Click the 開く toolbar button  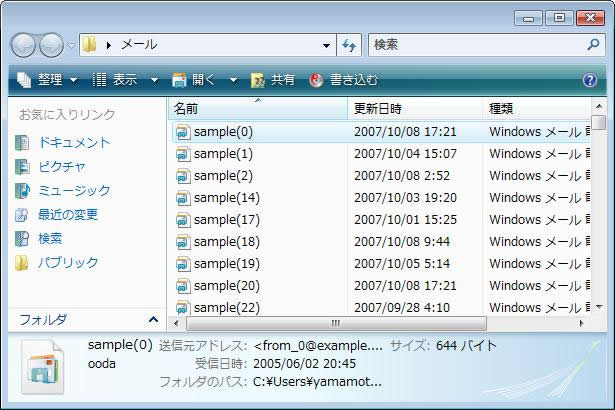pos(193,80)
